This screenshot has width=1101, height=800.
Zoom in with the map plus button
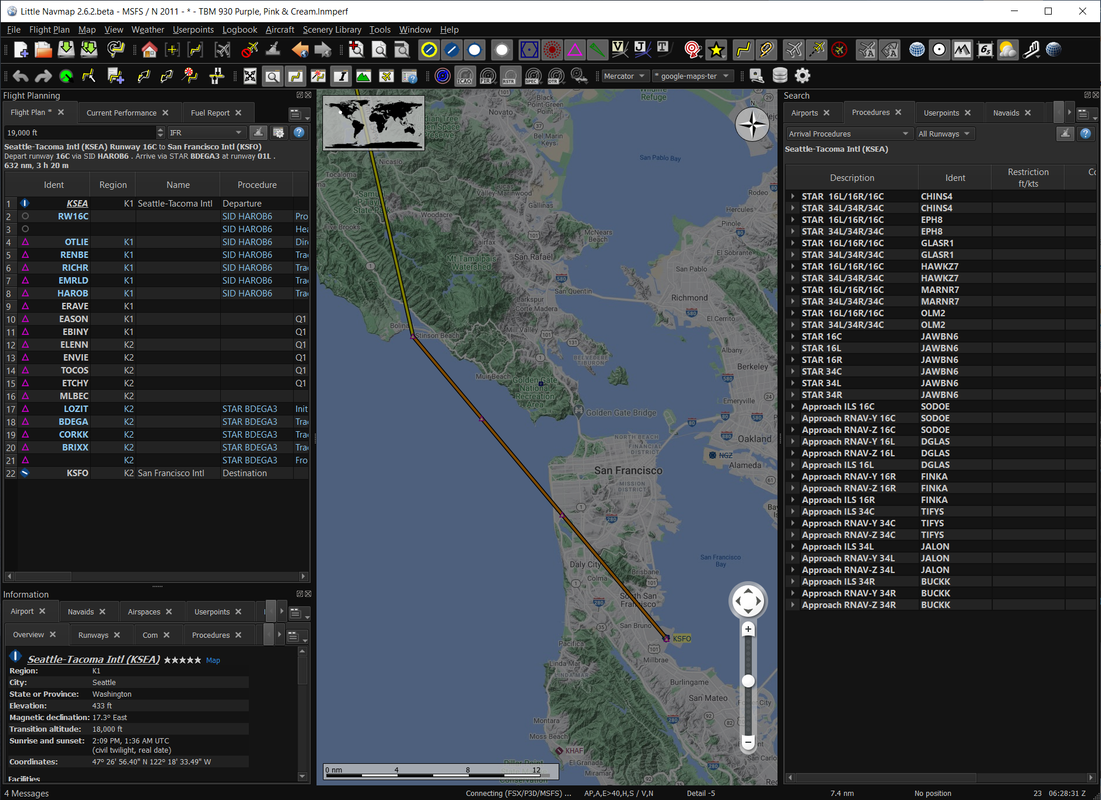(749, 629)
